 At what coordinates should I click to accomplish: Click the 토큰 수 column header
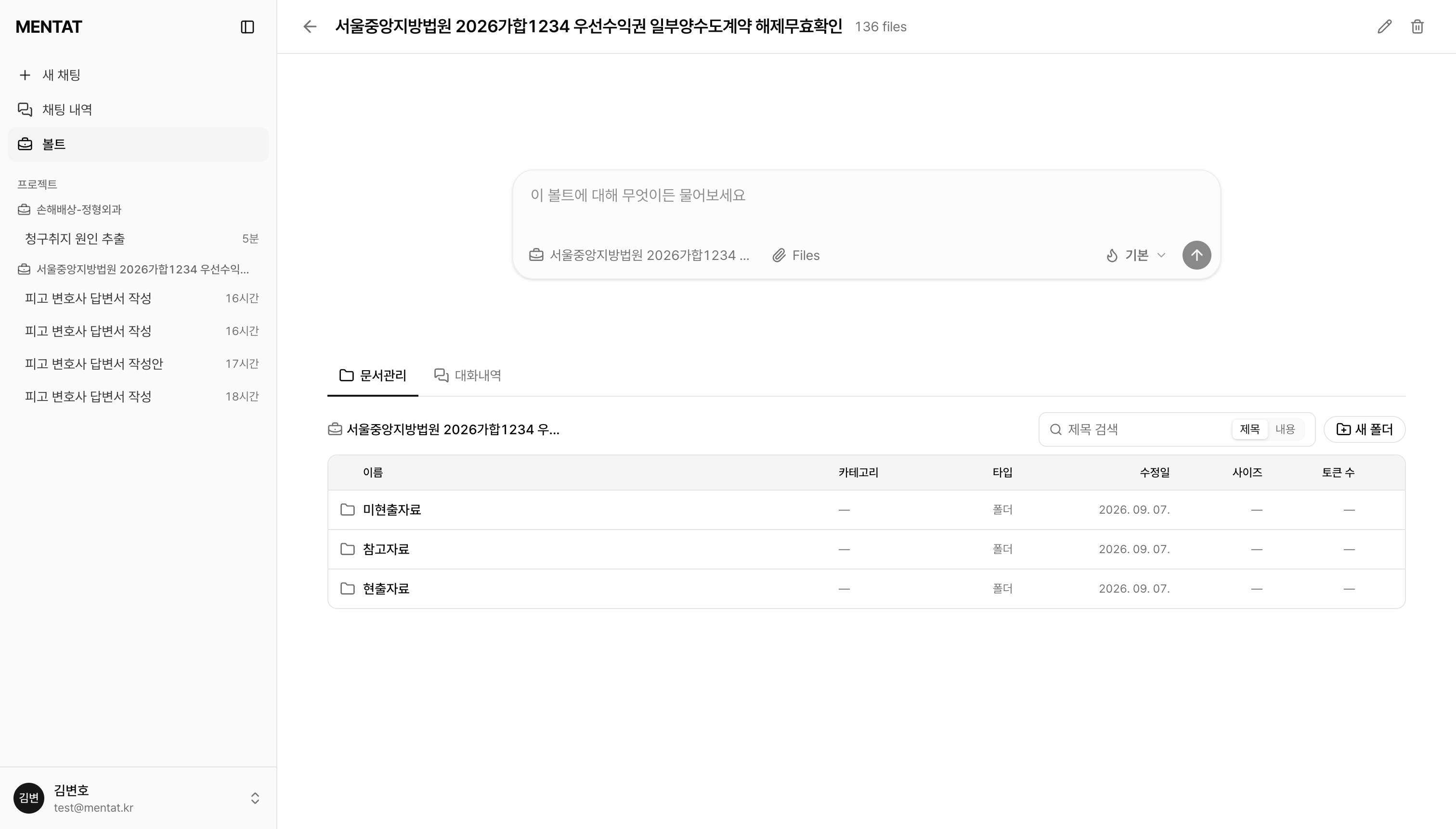(x=1338, y=473)
